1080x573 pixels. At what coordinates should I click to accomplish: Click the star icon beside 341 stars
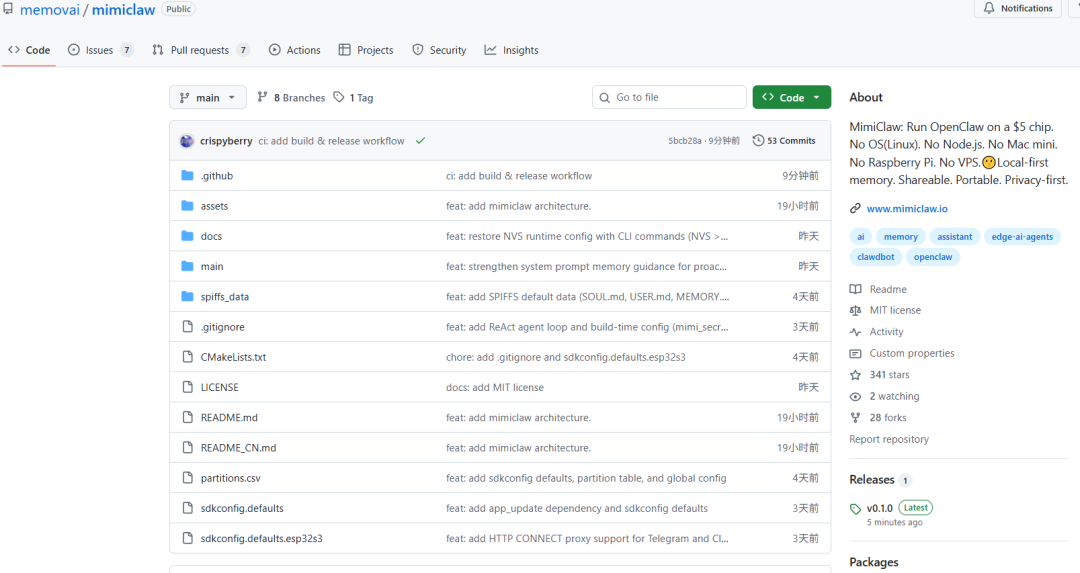855,375
